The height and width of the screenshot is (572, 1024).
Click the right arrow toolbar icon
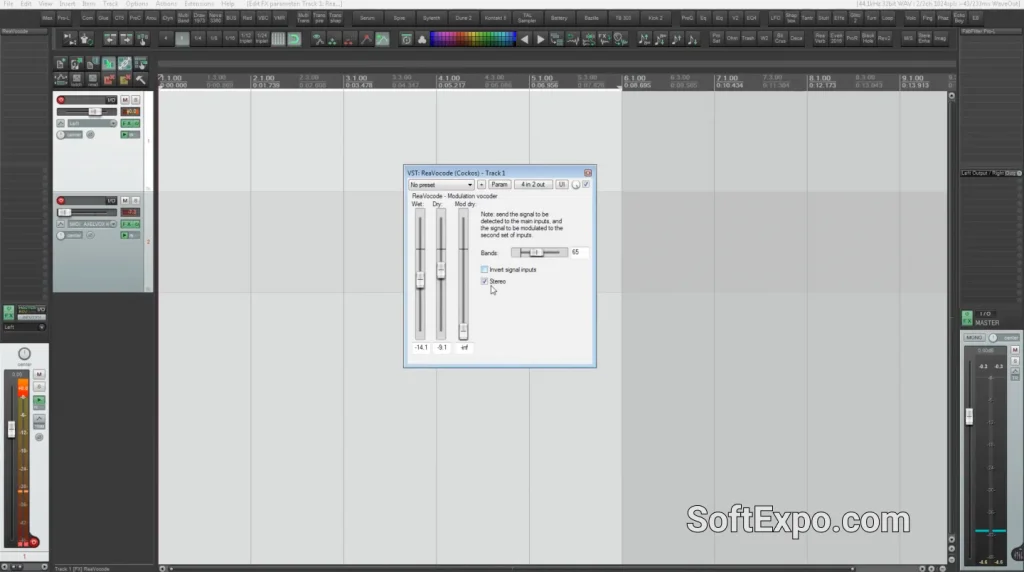[541, 39]
